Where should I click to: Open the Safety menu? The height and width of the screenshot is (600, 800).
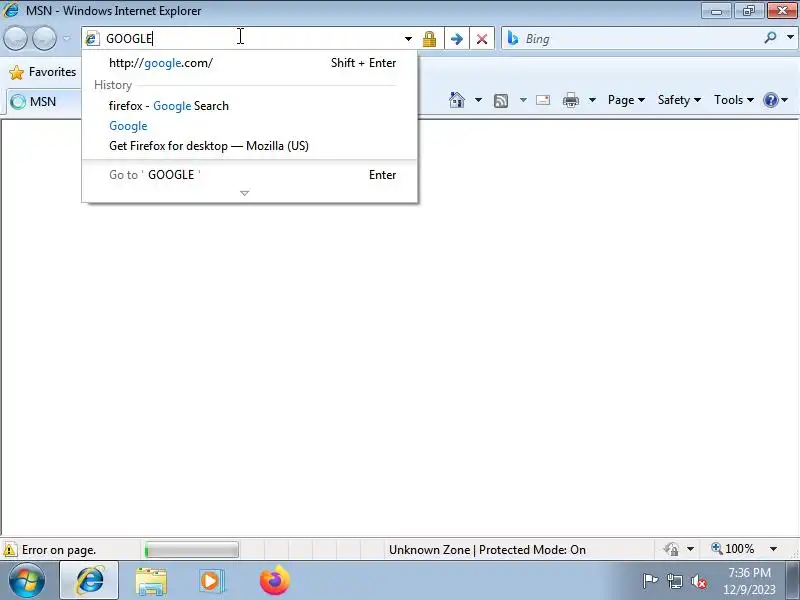(679, 100)
